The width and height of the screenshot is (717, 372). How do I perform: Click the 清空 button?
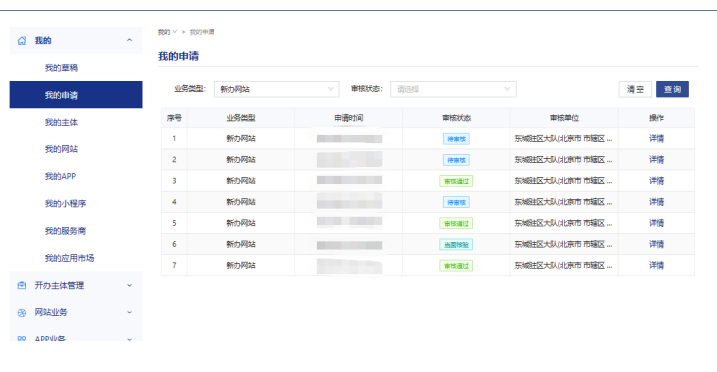point(635,89)
